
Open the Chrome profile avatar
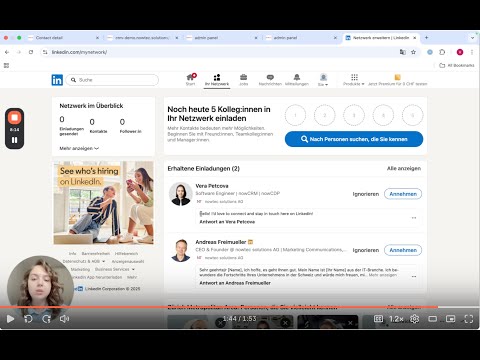[x=460, y=52]
